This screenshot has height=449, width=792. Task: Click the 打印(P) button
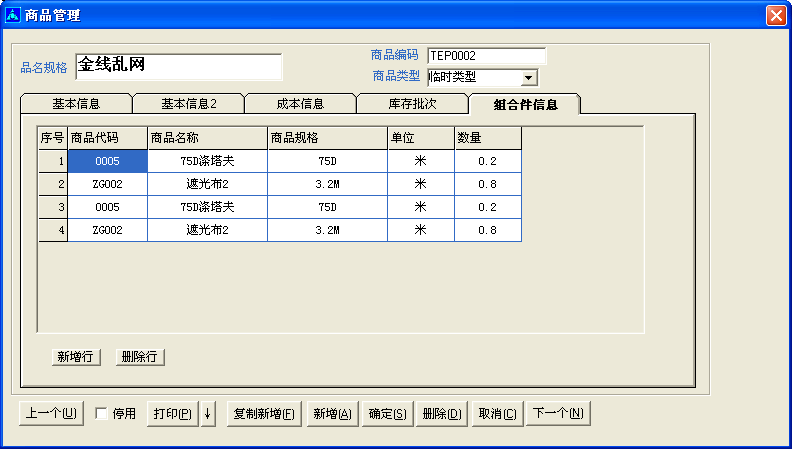pyautogui.click(x=173, y=414)
